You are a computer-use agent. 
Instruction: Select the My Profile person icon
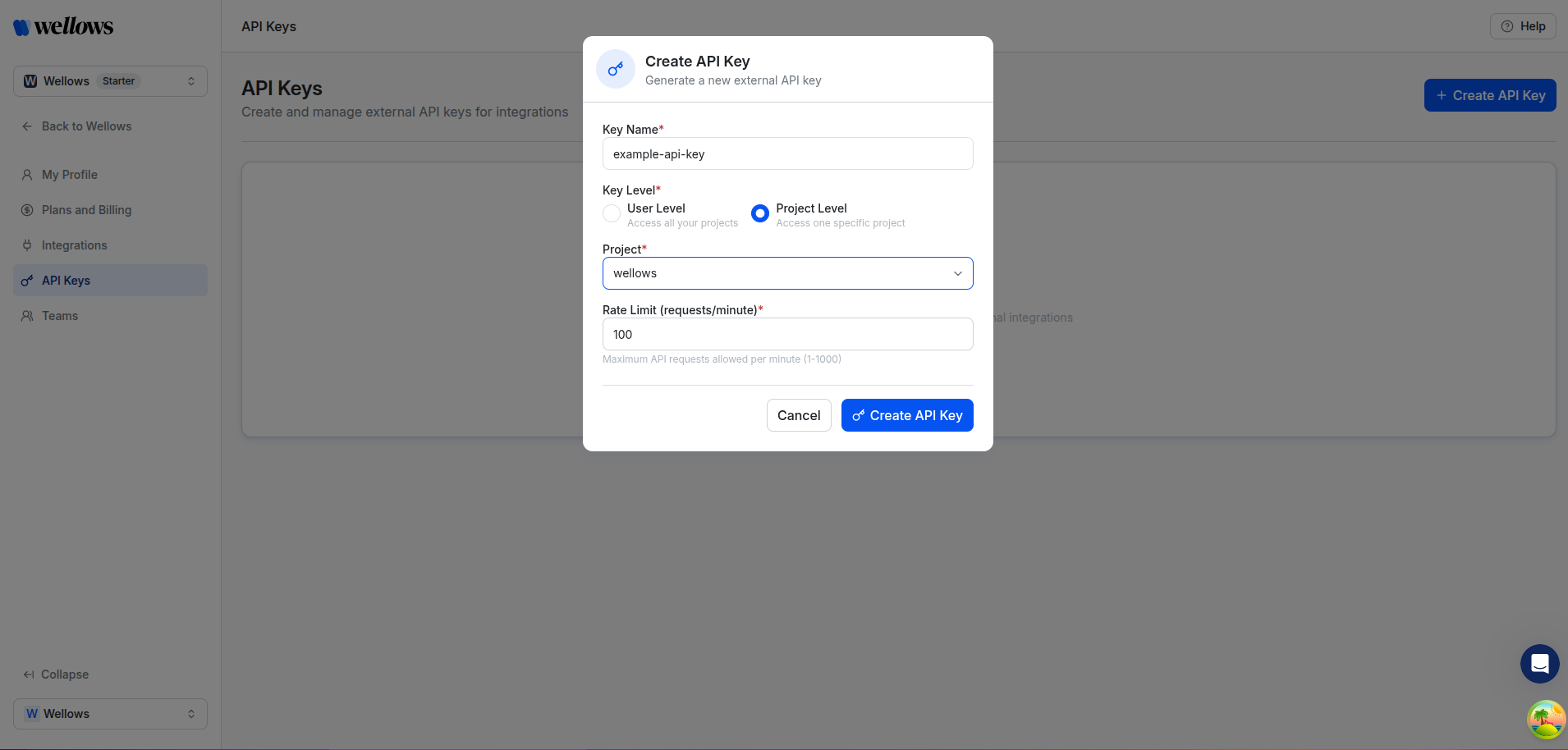27,174
